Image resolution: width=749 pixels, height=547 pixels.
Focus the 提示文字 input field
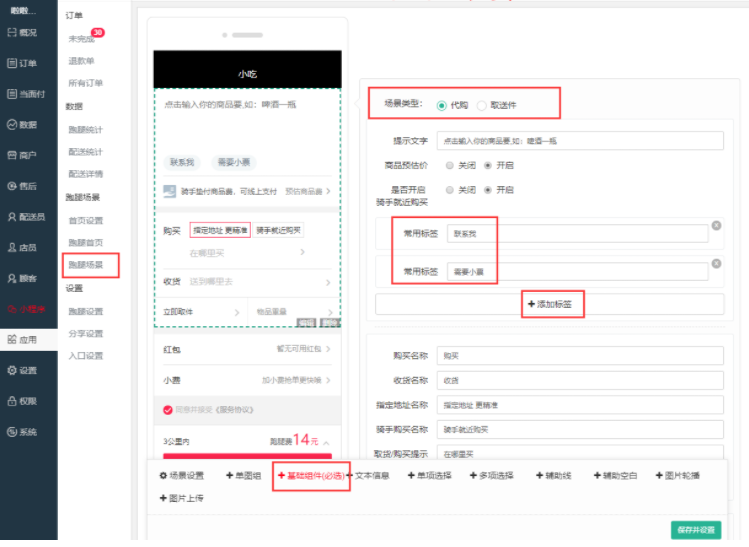tap(580, 141)
